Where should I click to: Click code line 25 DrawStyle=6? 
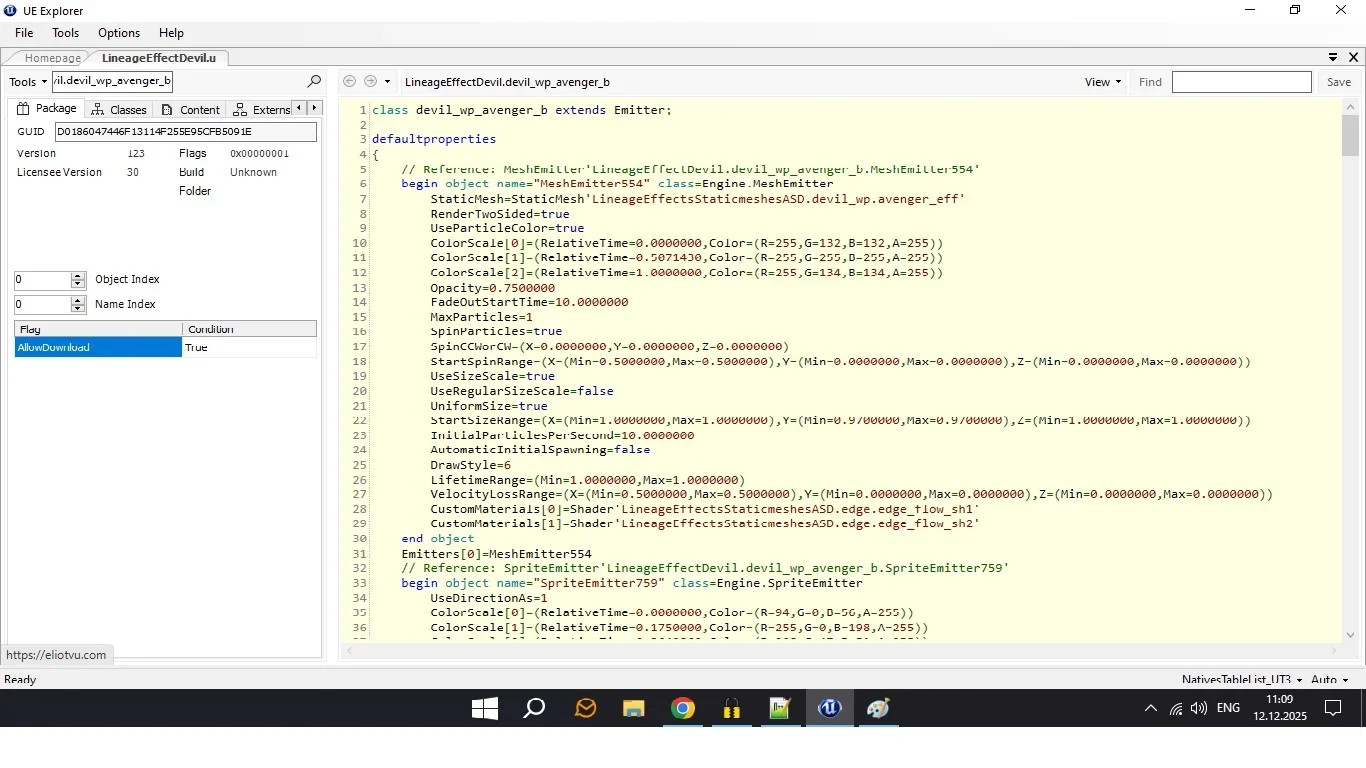(470, 465)
